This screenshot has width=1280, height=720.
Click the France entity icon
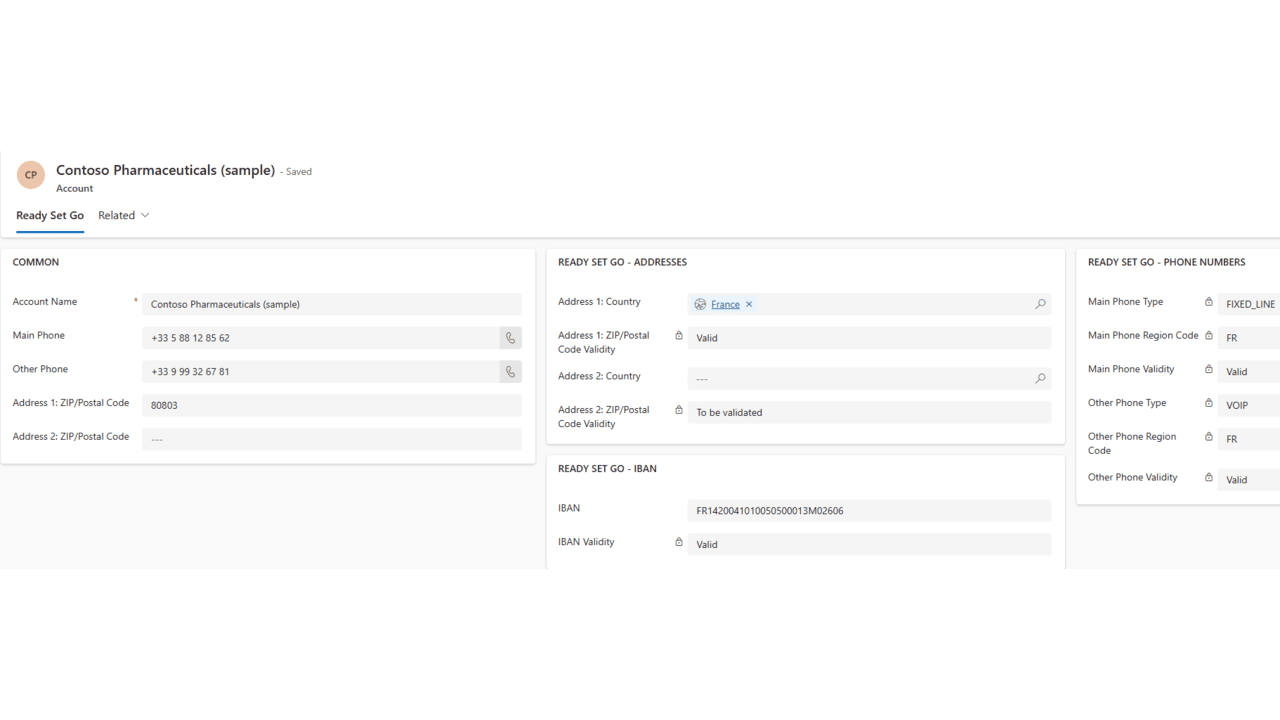[x=700, y=304]
